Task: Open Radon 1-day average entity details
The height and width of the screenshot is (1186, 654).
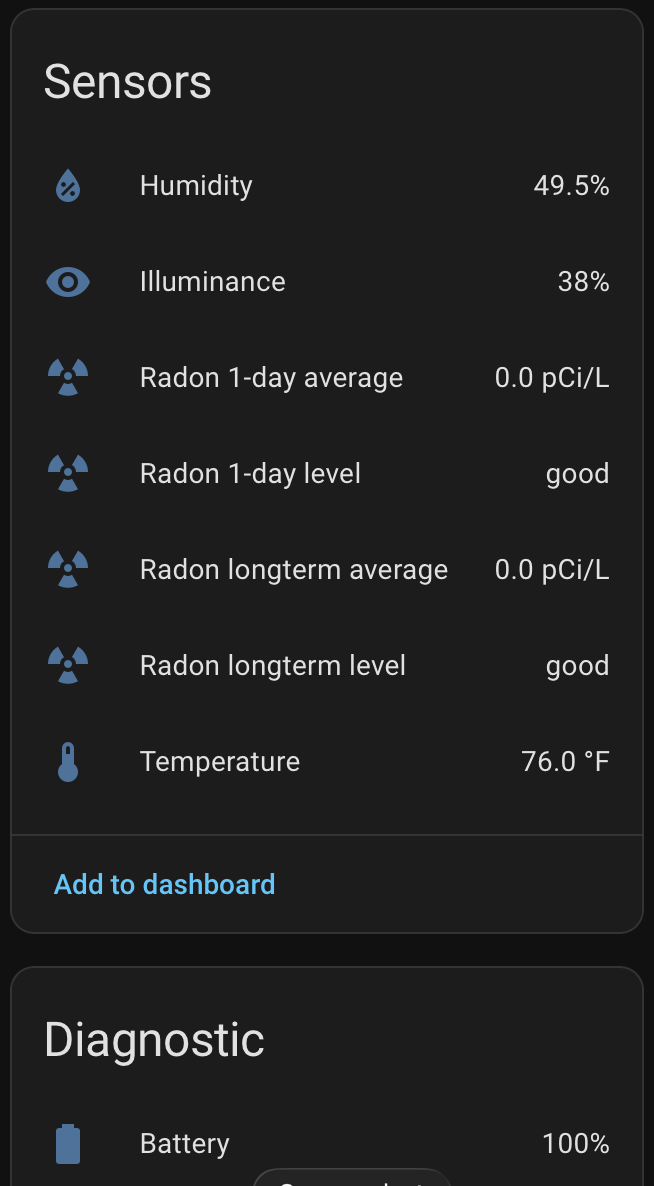Action: (327, 377)
